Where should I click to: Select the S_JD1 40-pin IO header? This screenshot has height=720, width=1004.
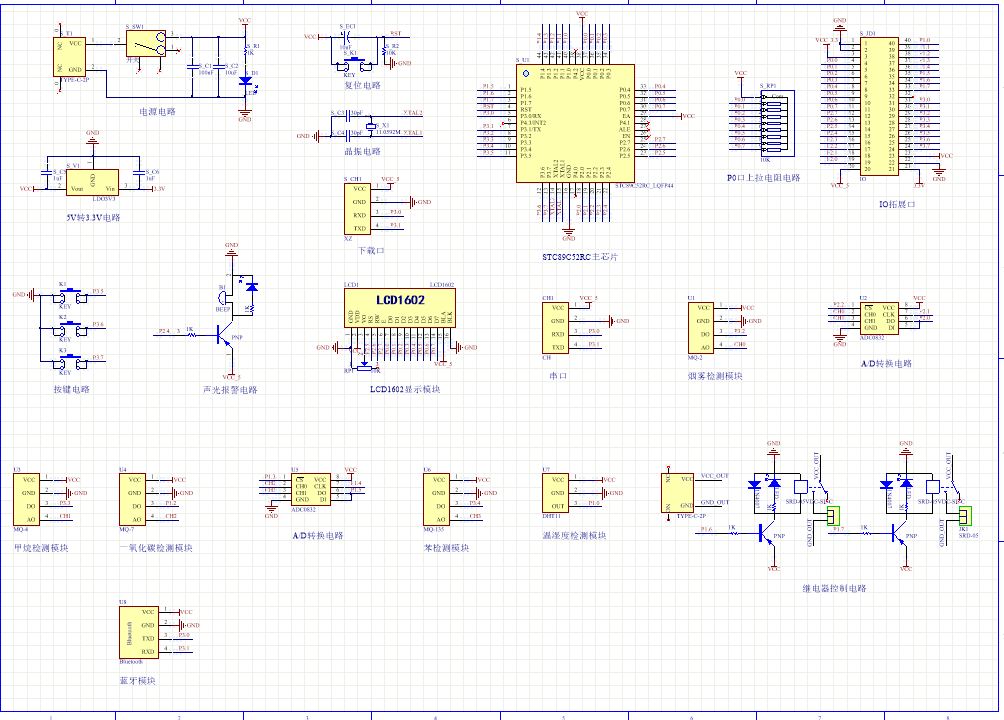pos(879,107)
